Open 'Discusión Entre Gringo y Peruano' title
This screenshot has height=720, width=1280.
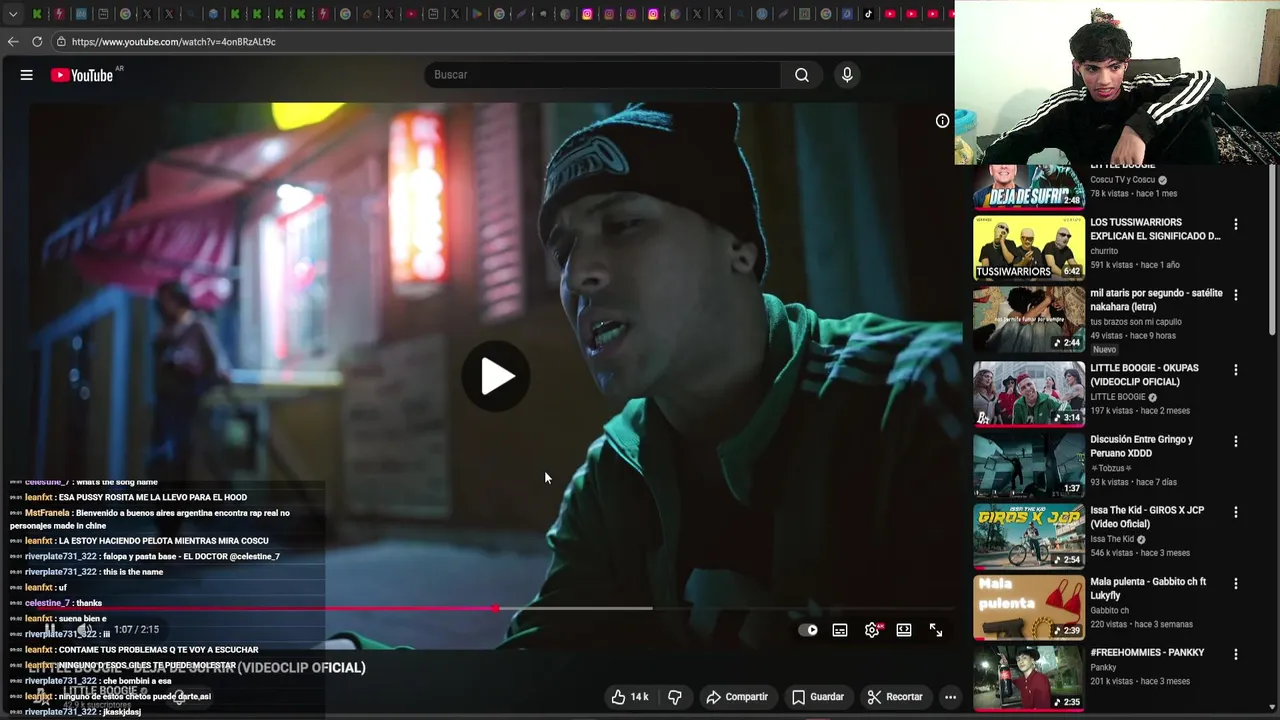point(1141,446)
